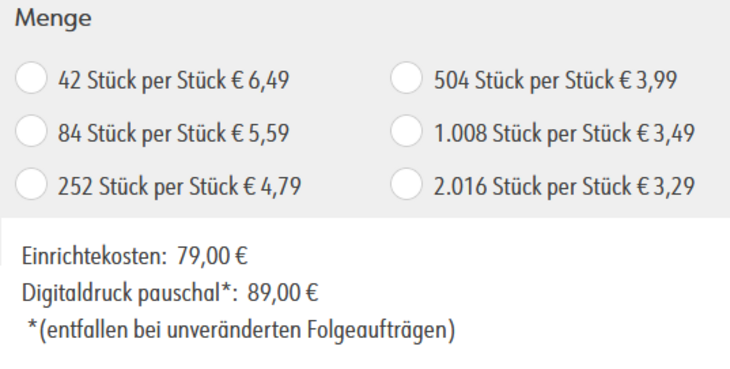Click the '504 Stück per Stück € 3,99' label

pos(555,81)
